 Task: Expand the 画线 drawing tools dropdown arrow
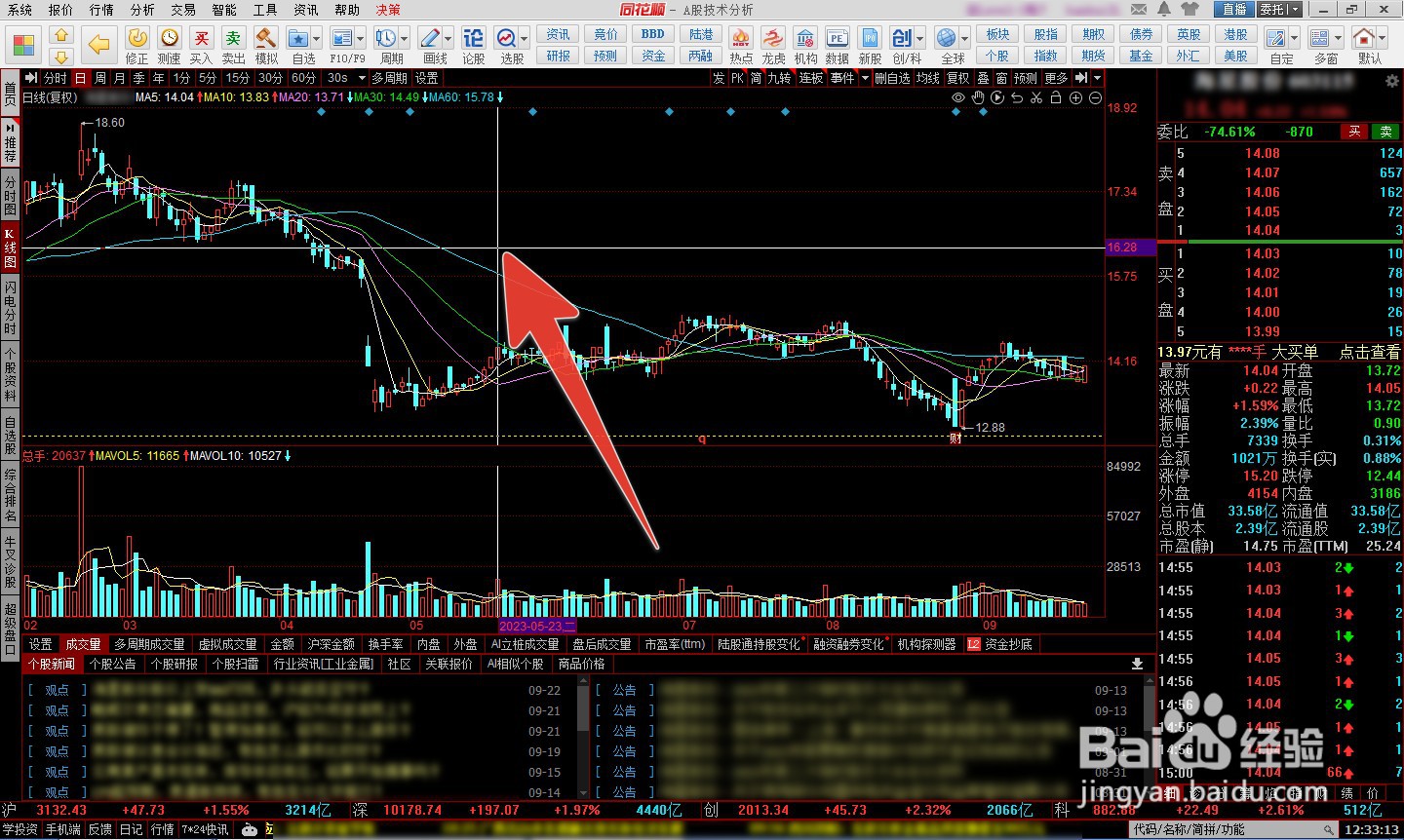448,38
